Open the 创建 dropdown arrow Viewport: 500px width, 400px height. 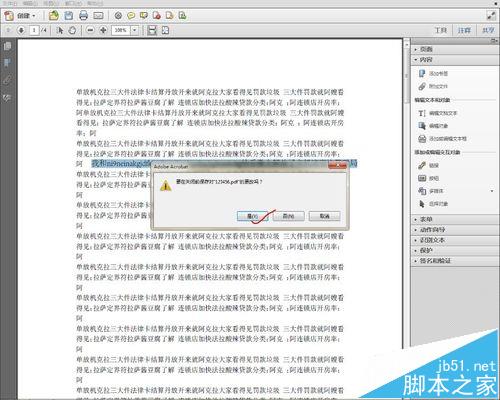(34, 16)
